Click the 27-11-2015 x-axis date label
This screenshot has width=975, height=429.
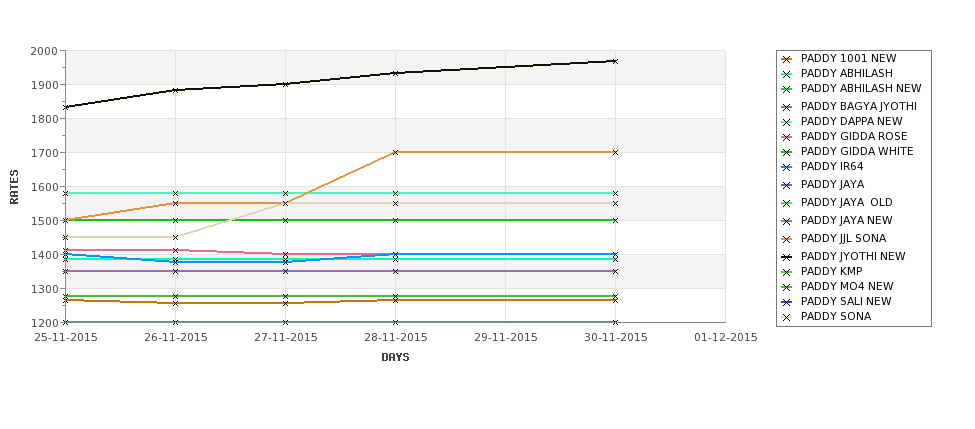285,338
